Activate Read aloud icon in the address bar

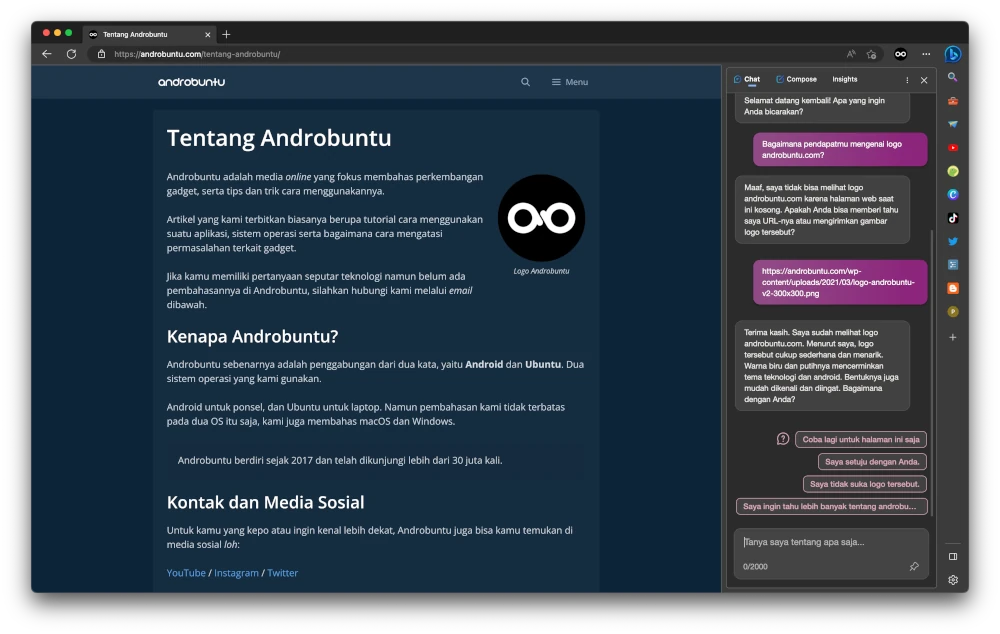[850, 54]
